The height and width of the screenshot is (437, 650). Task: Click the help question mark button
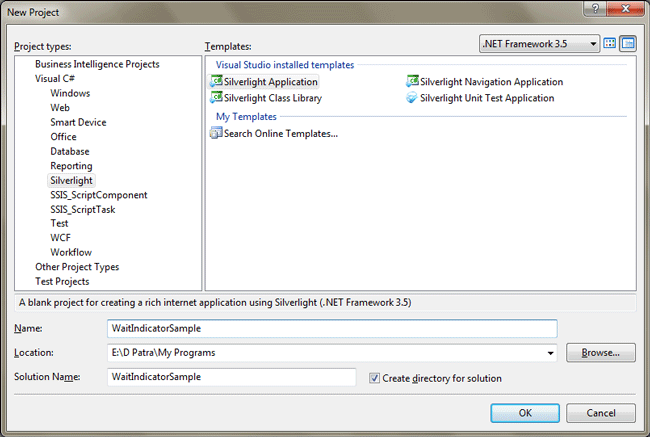pos(595,8)
